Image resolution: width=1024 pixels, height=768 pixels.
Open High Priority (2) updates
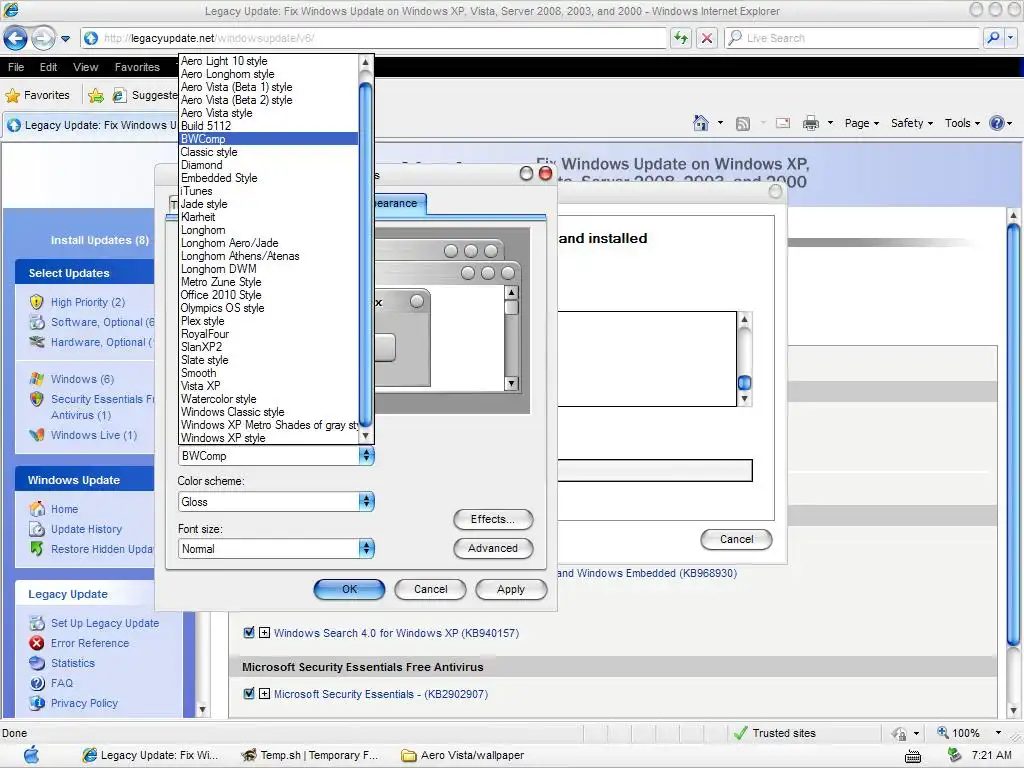coord(88,302)
